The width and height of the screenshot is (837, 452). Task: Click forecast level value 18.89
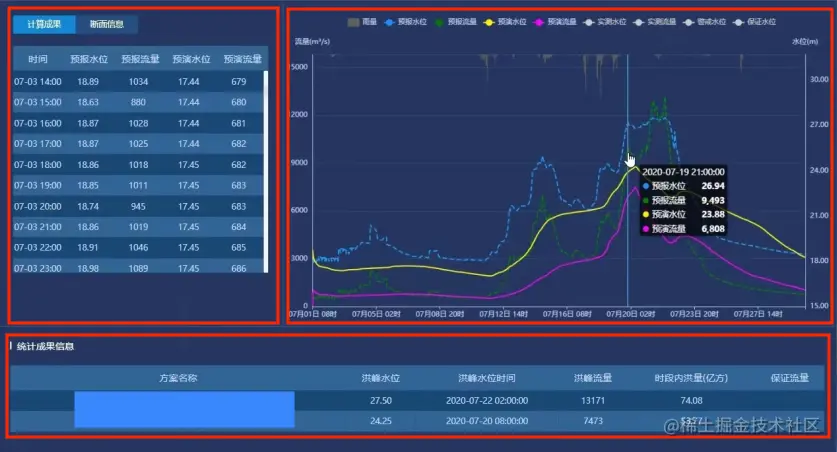pyautogui.click(x=88, y=82)
